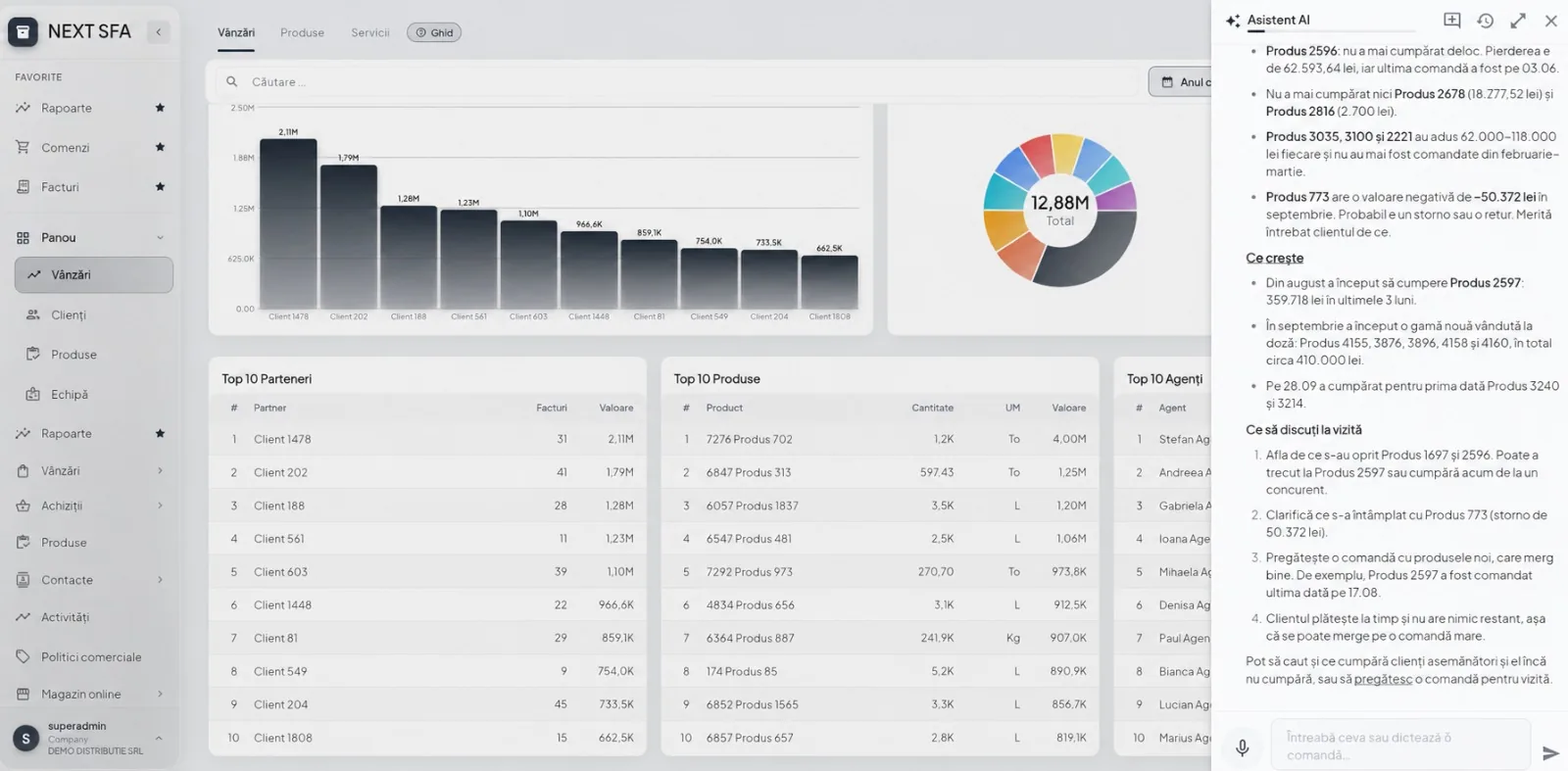Image resolution: width=1568 pixels, height=771 pixels.
Task: Toggle the star next to Facturi
Action: 160,186
